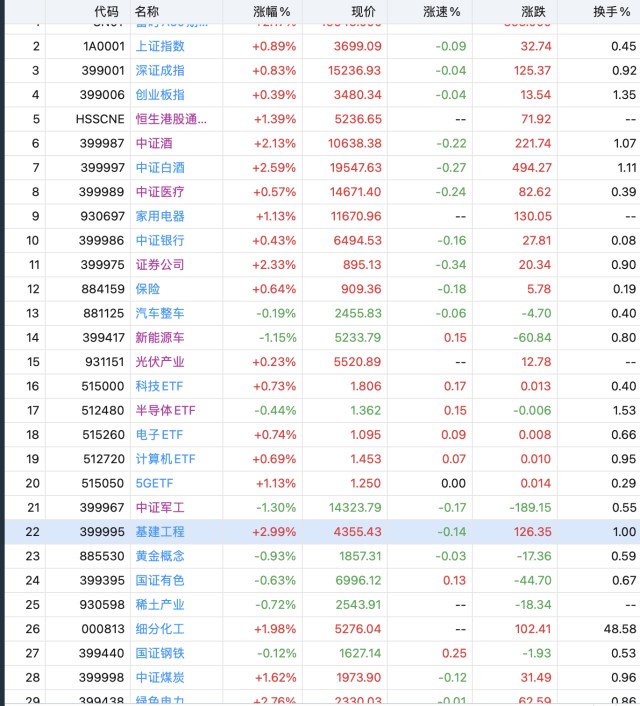Image resolution: width=640 pixels, height=706 pixels.
Task: Click row number 28
Action: 33,678
